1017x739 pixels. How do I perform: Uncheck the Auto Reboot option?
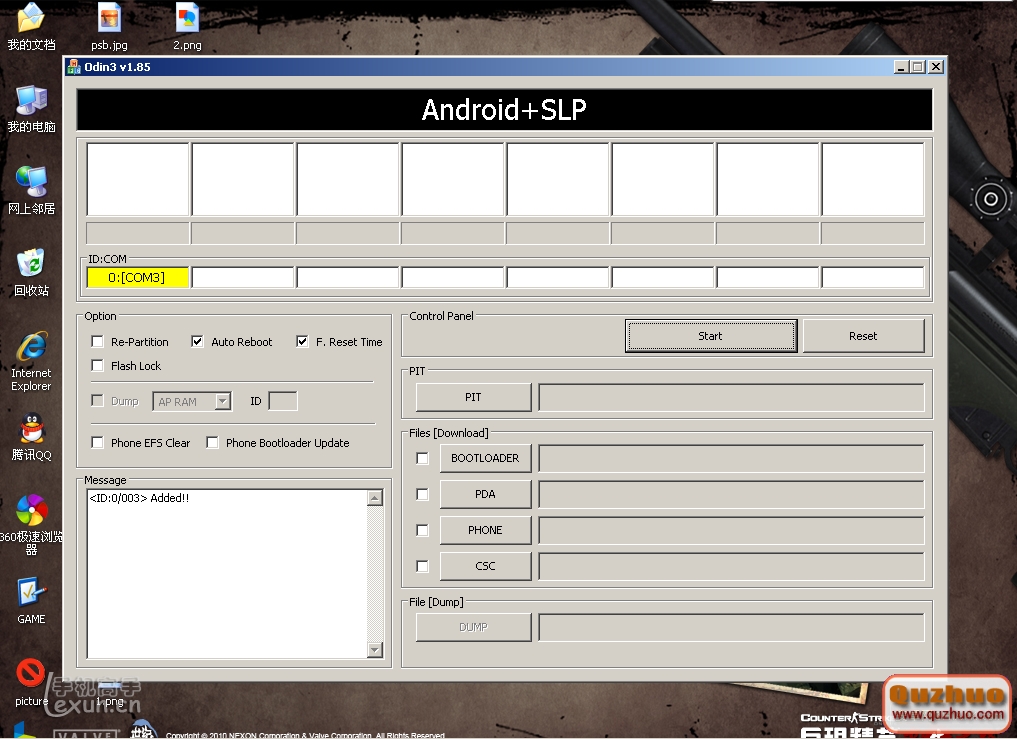[x=198, y=342]
